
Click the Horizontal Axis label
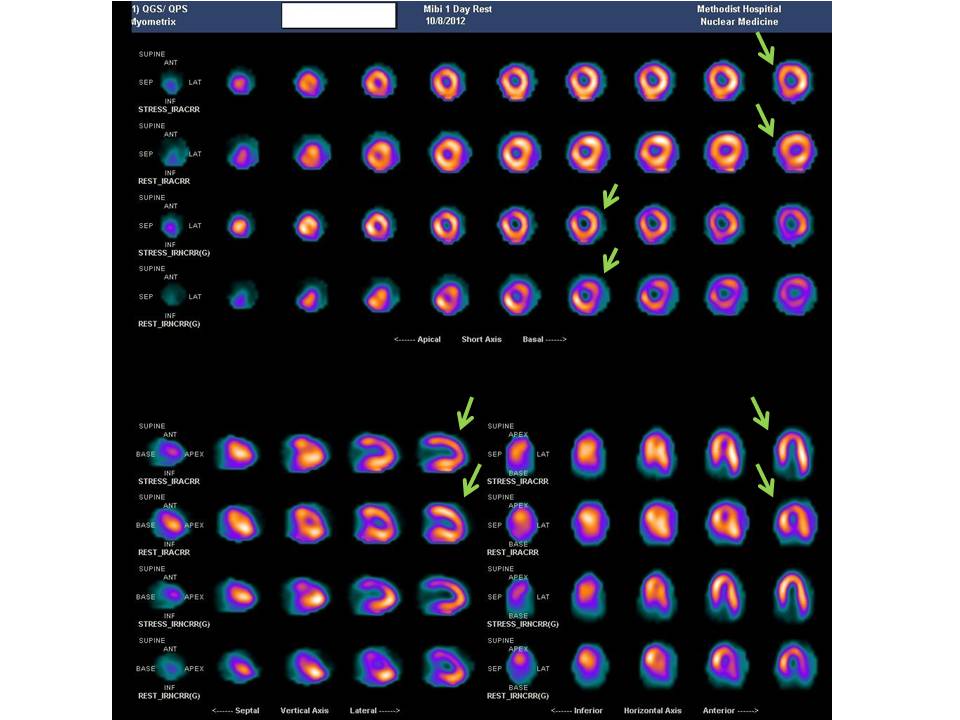click(653, 710)
